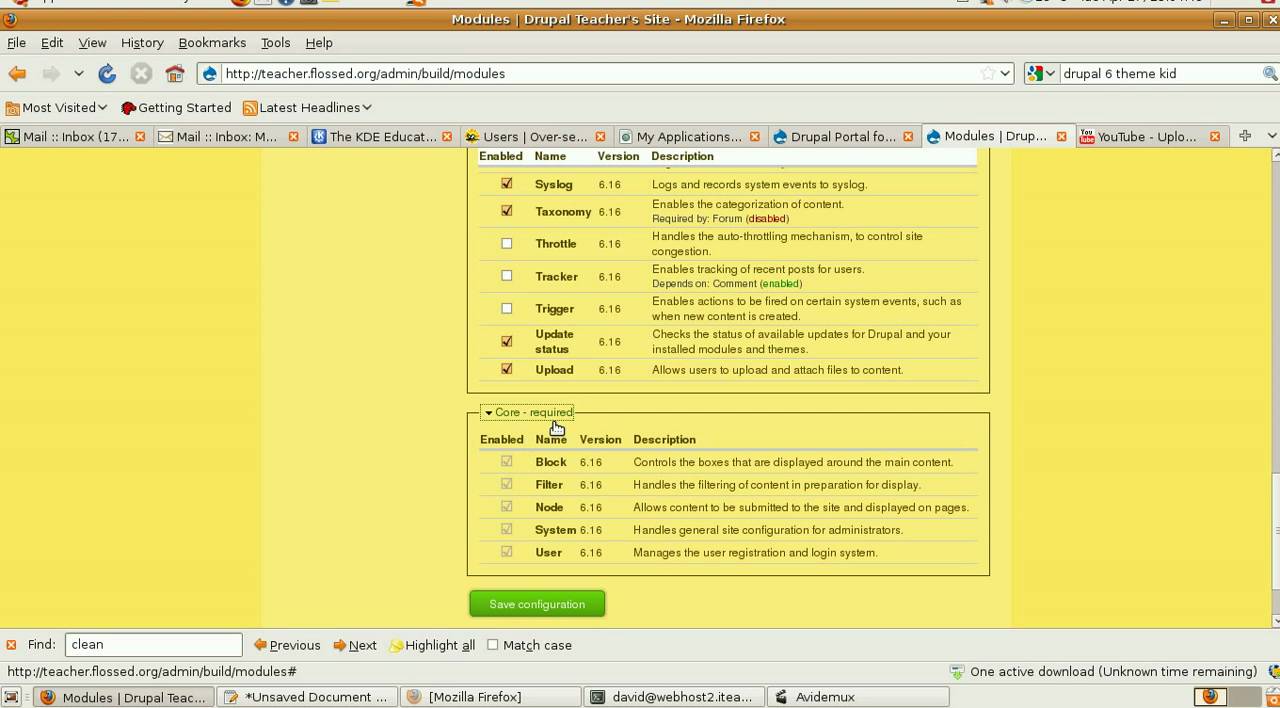The width and height of the screenshot is (1280, 708).
Task: Uncheck the Syslog module checkbox
Action: click(x=507, y=184)
